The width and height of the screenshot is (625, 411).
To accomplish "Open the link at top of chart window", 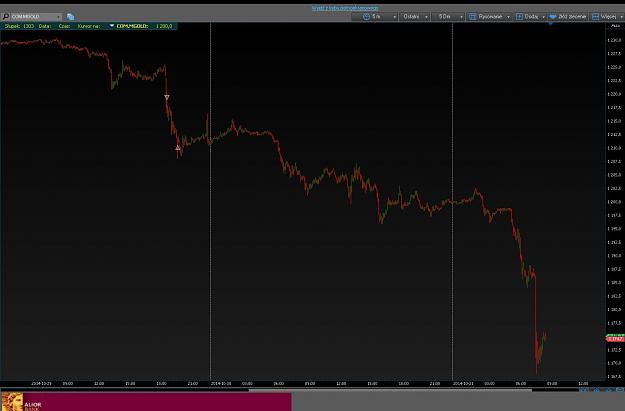I will [x=345, y=8].
